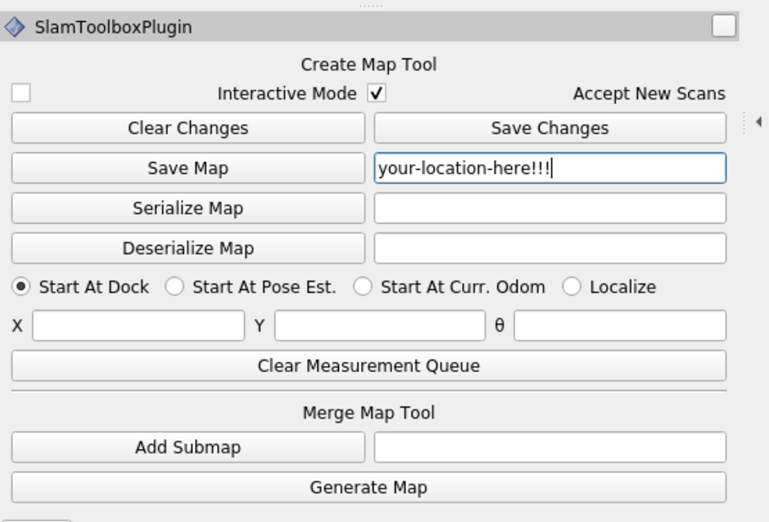Choose Start At Curr. Odom option

[x=362, y=287]
